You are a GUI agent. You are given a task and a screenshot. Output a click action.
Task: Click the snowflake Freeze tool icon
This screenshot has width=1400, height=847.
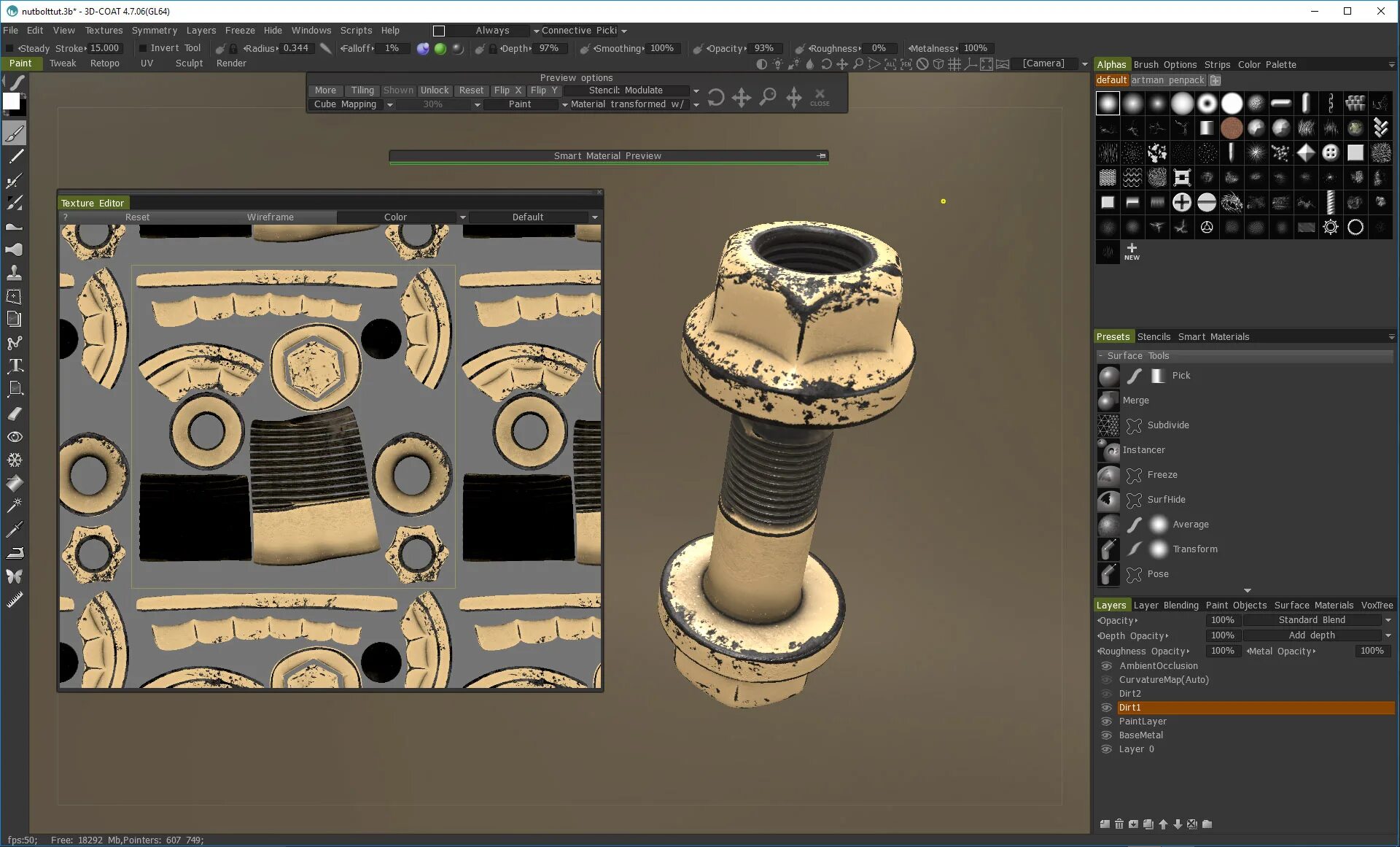(15, 460)
